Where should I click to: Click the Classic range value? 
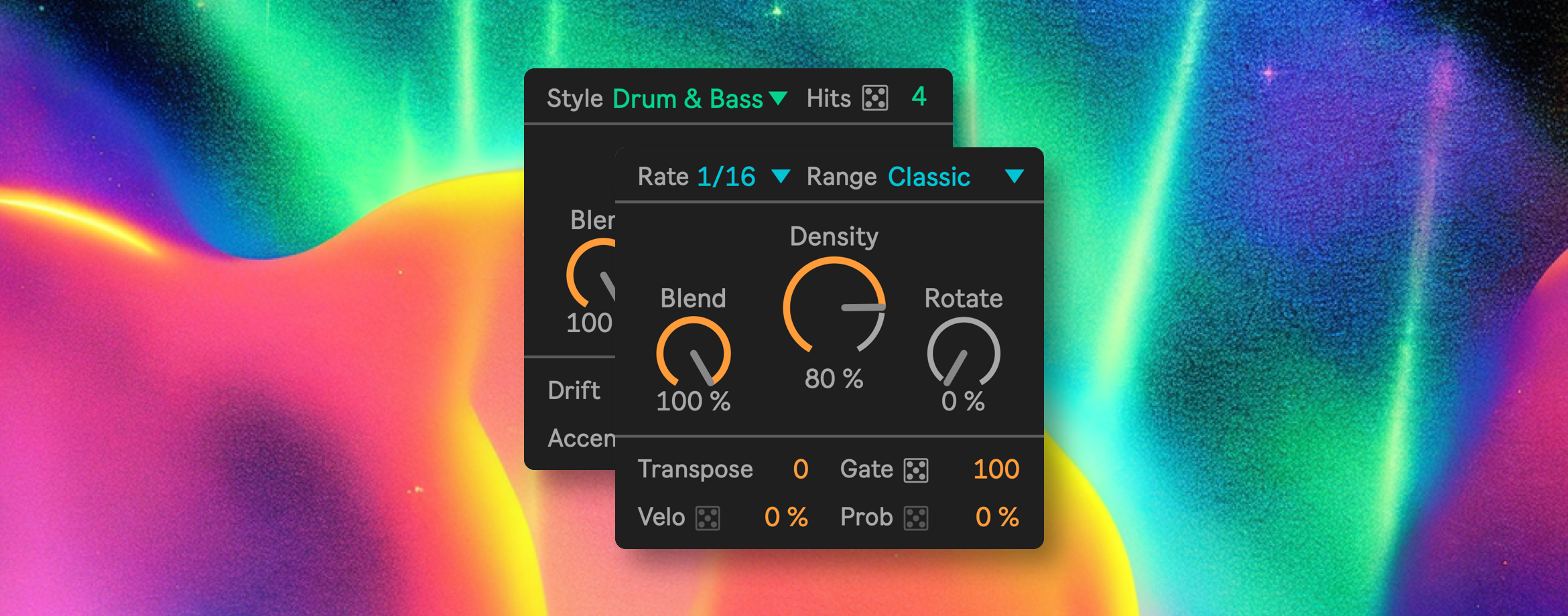click(929, 177)
